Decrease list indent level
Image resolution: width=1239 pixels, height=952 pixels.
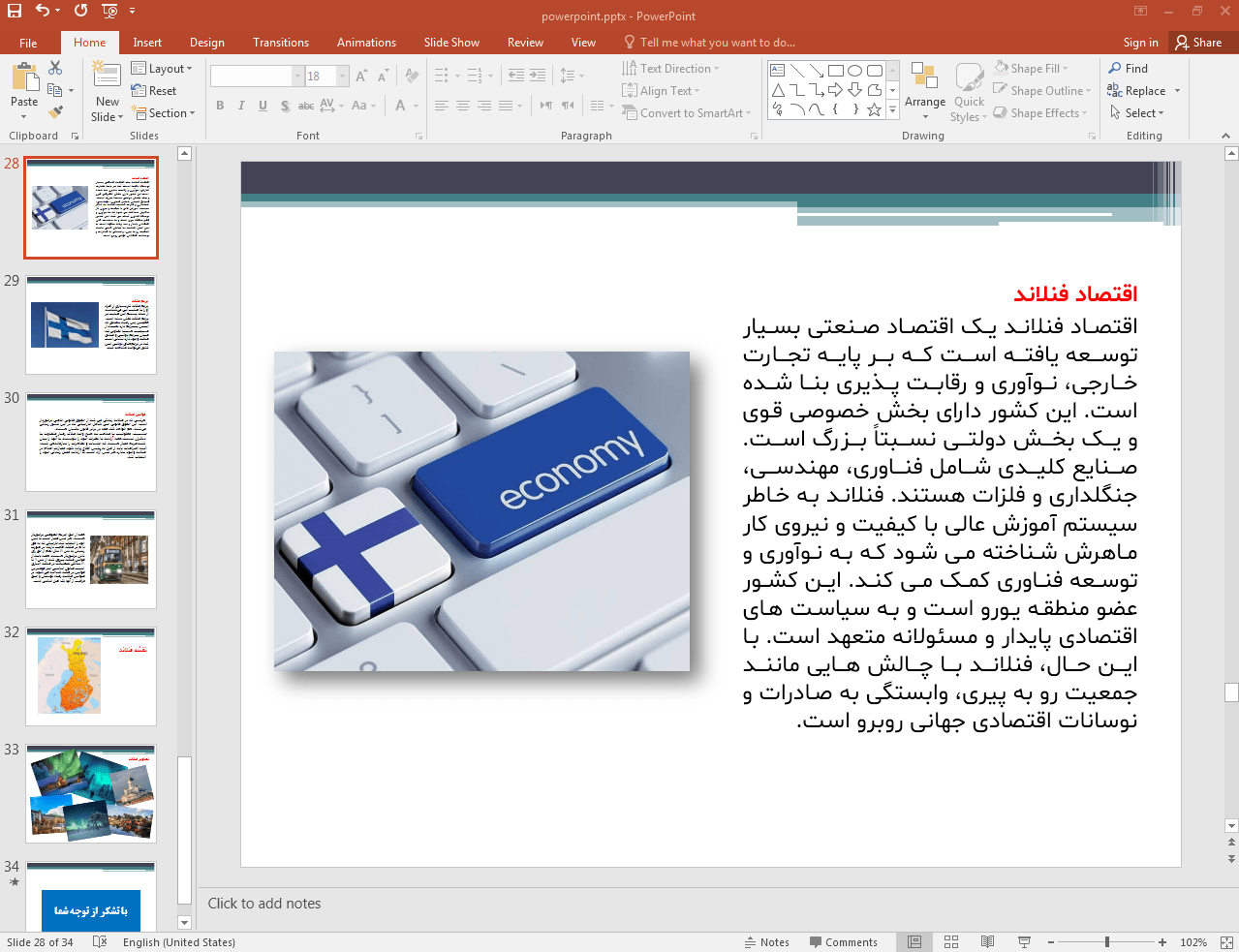point(516,76)
